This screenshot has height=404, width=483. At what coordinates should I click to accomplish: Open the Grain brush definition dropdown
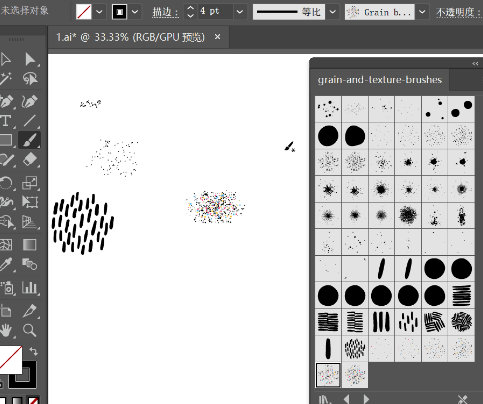pos(422,12)
